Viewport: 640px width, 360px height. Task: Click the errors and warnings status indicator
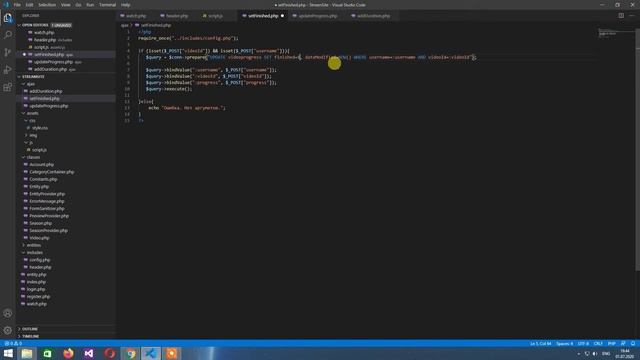pos(13,344)
